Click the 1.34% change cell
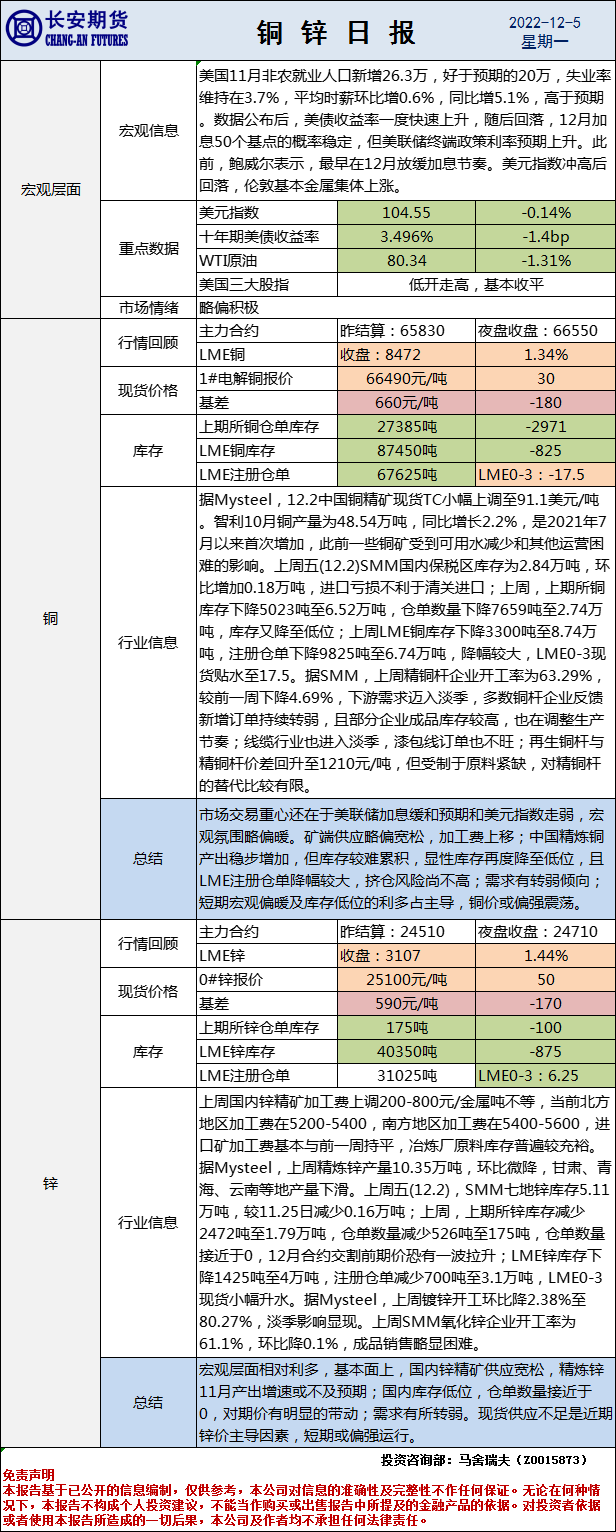This screenshot has width=616, height=1532. click(x=545, y=355)
